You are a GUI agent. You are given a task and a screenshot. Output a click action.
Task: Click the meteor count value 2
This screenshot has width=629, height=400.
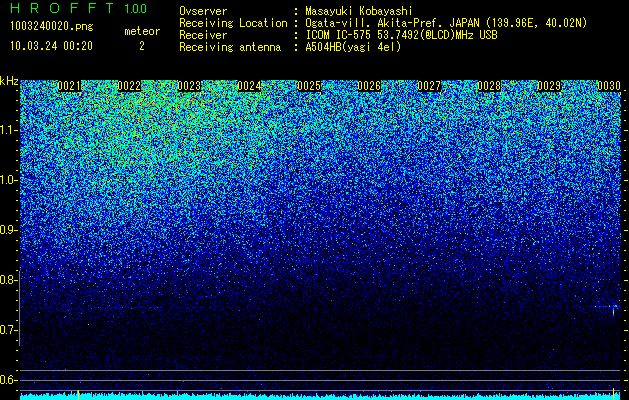(x=142, y=46)
